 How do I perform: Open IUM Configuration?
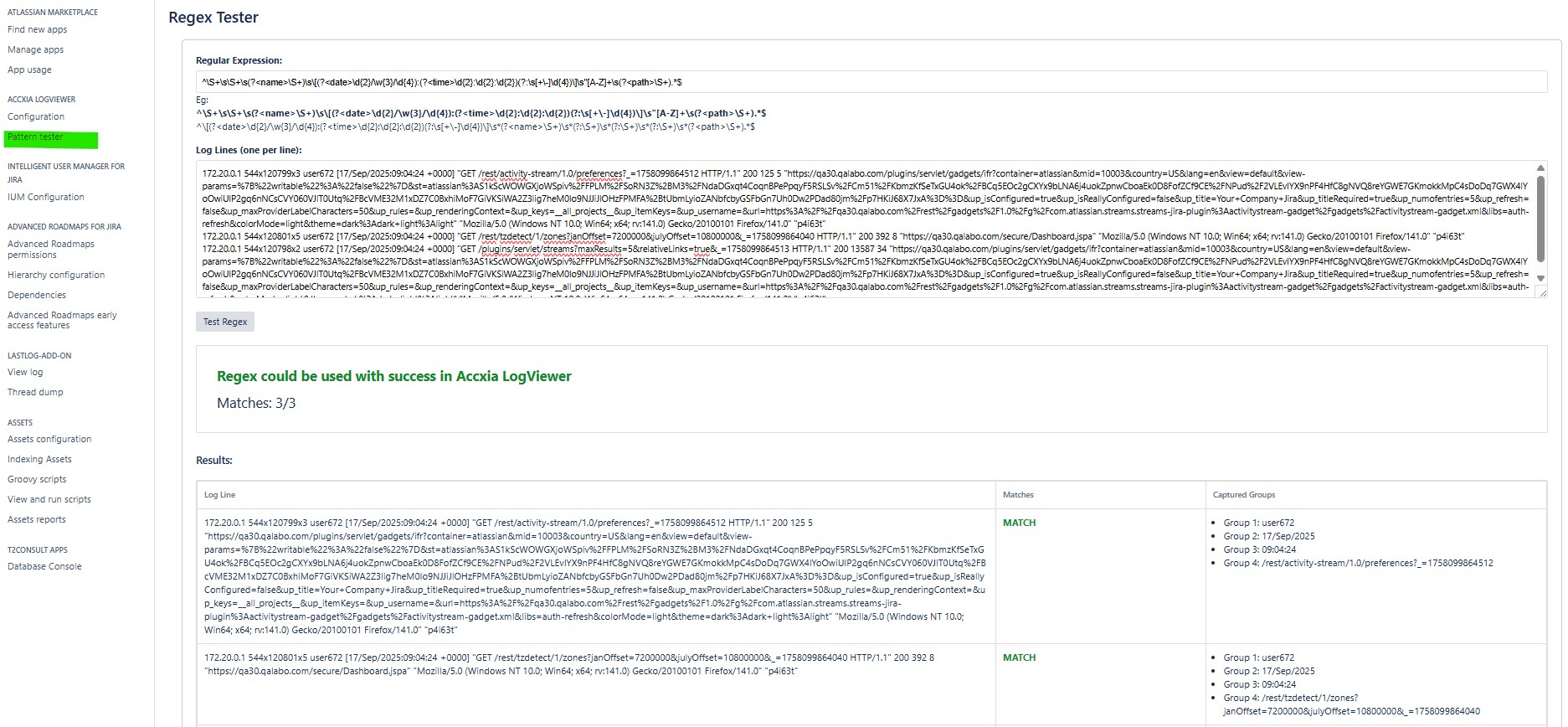coord(46,197)
